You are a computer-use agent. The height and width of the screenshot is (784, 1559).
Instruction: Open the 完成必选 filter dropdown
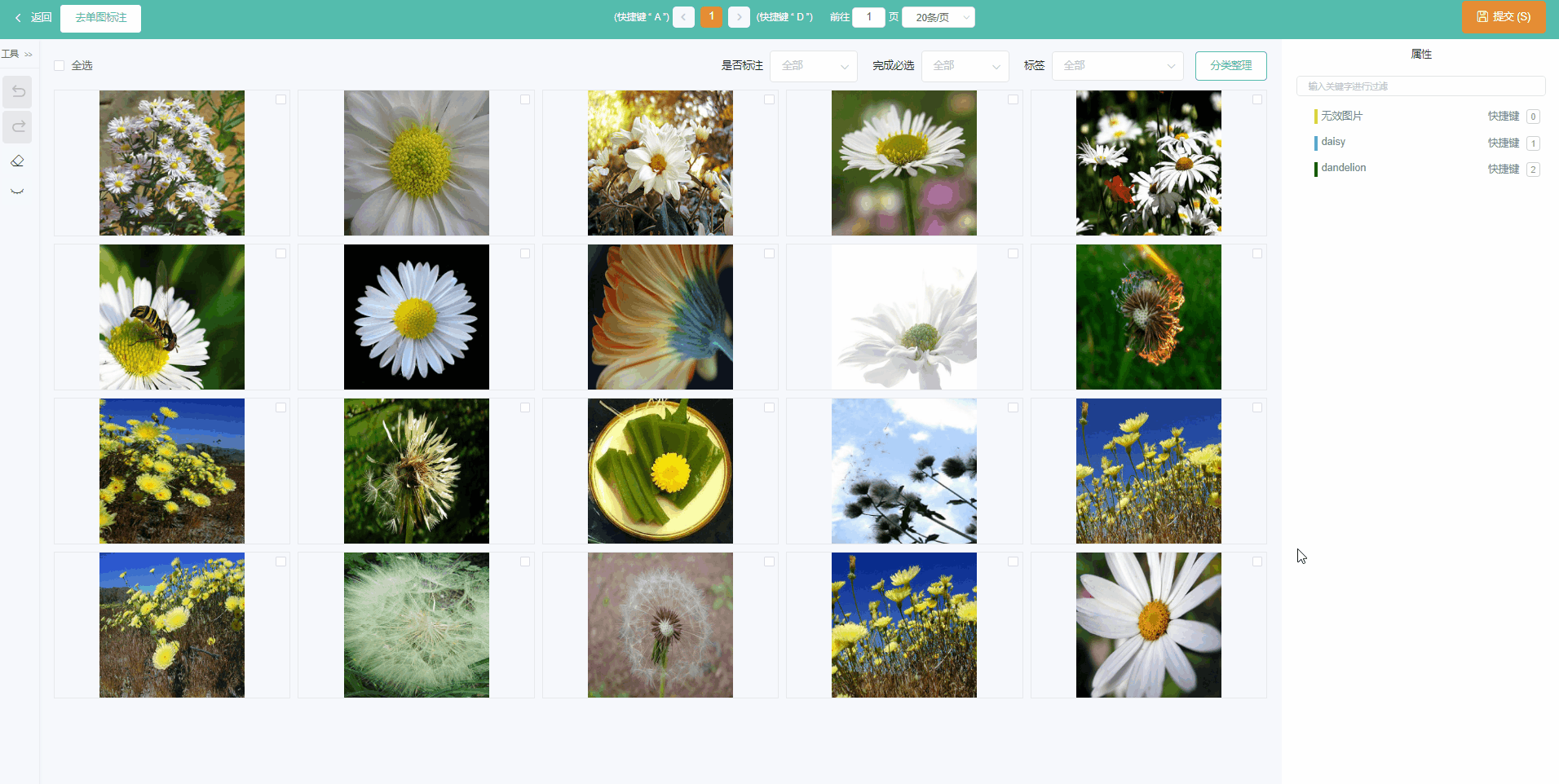tap(965, 66)
